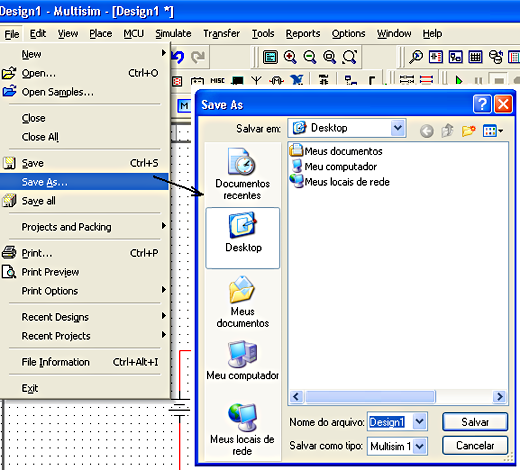Click the Zoom Out magnifier icon

click(310, 57)
